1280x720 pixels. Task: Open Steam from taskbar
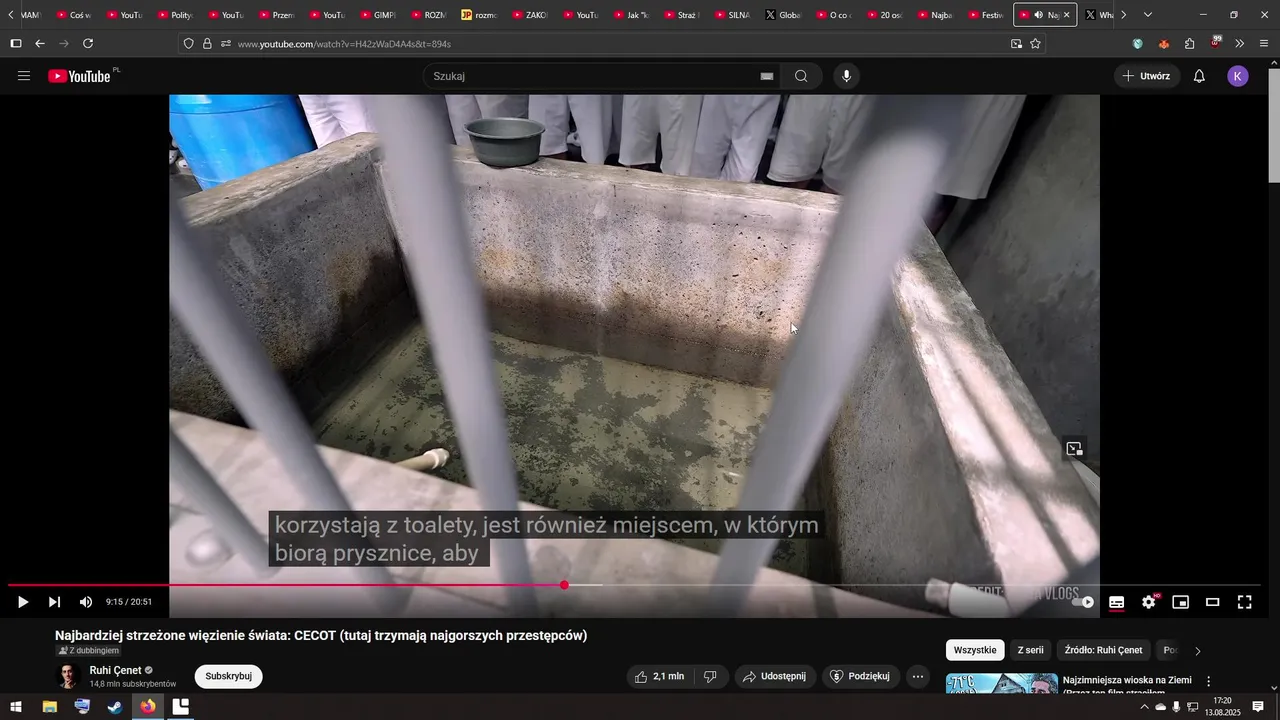(115, 707)
